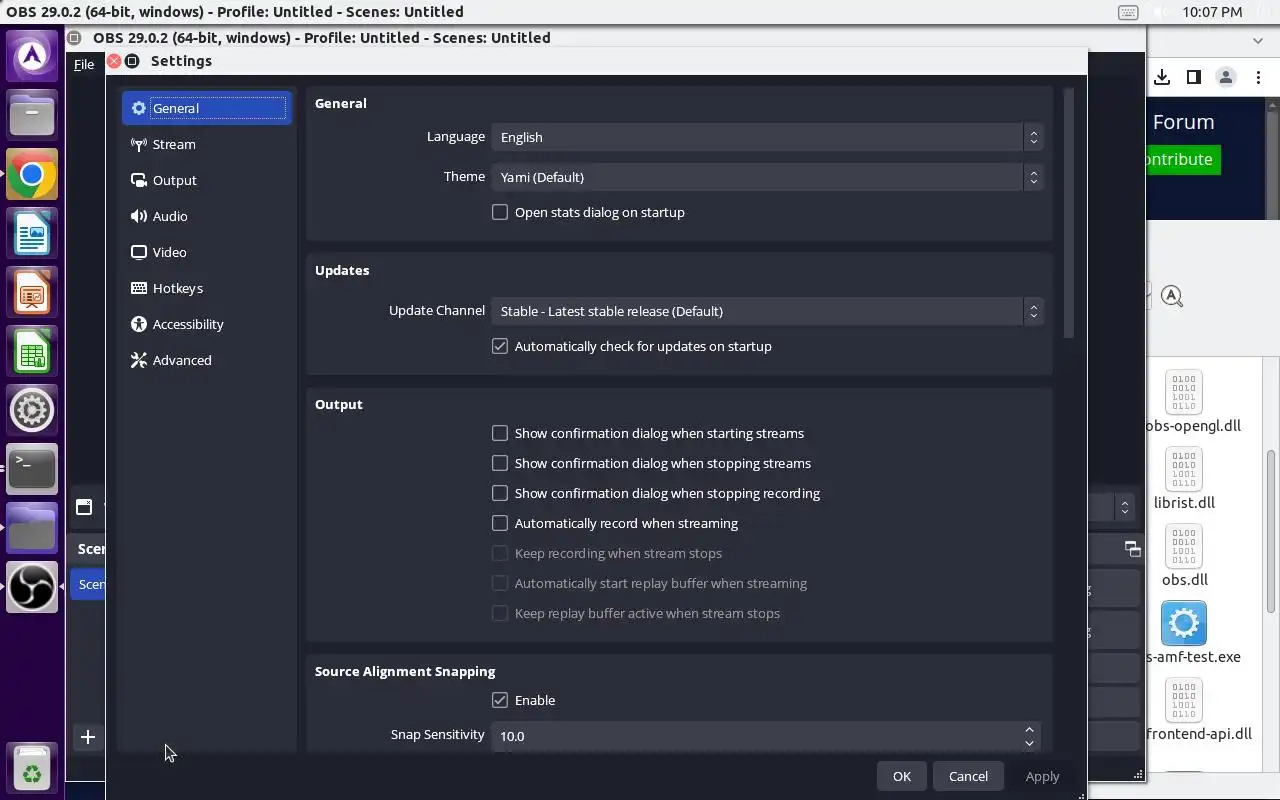
Task: Launch LibreOffice Calc from the dock
Action: pos(32,352)
